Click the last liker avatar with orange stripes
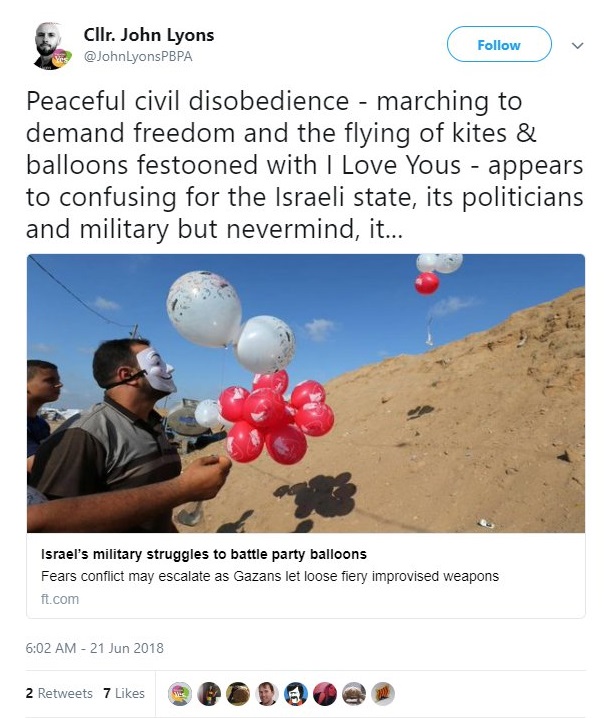The width and height of the screenshot is (615, 718). pos(383,694)
